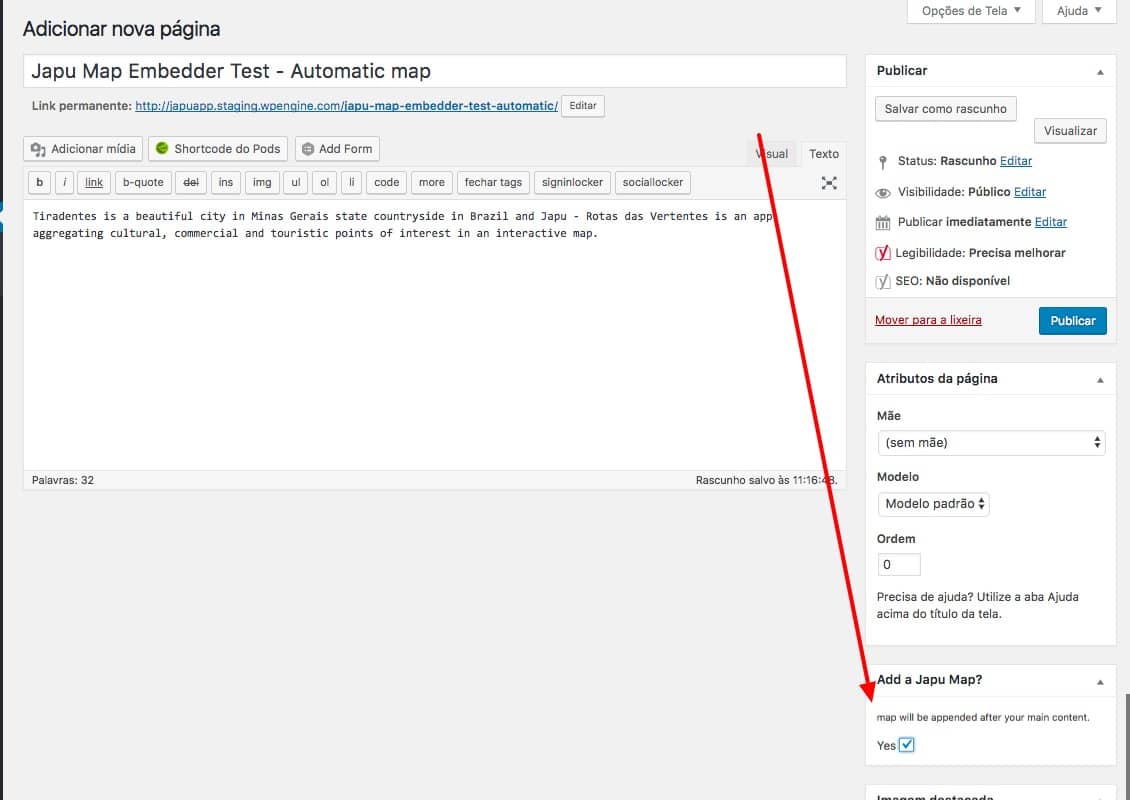Insert a read-more tag with more

click(432, 182)
